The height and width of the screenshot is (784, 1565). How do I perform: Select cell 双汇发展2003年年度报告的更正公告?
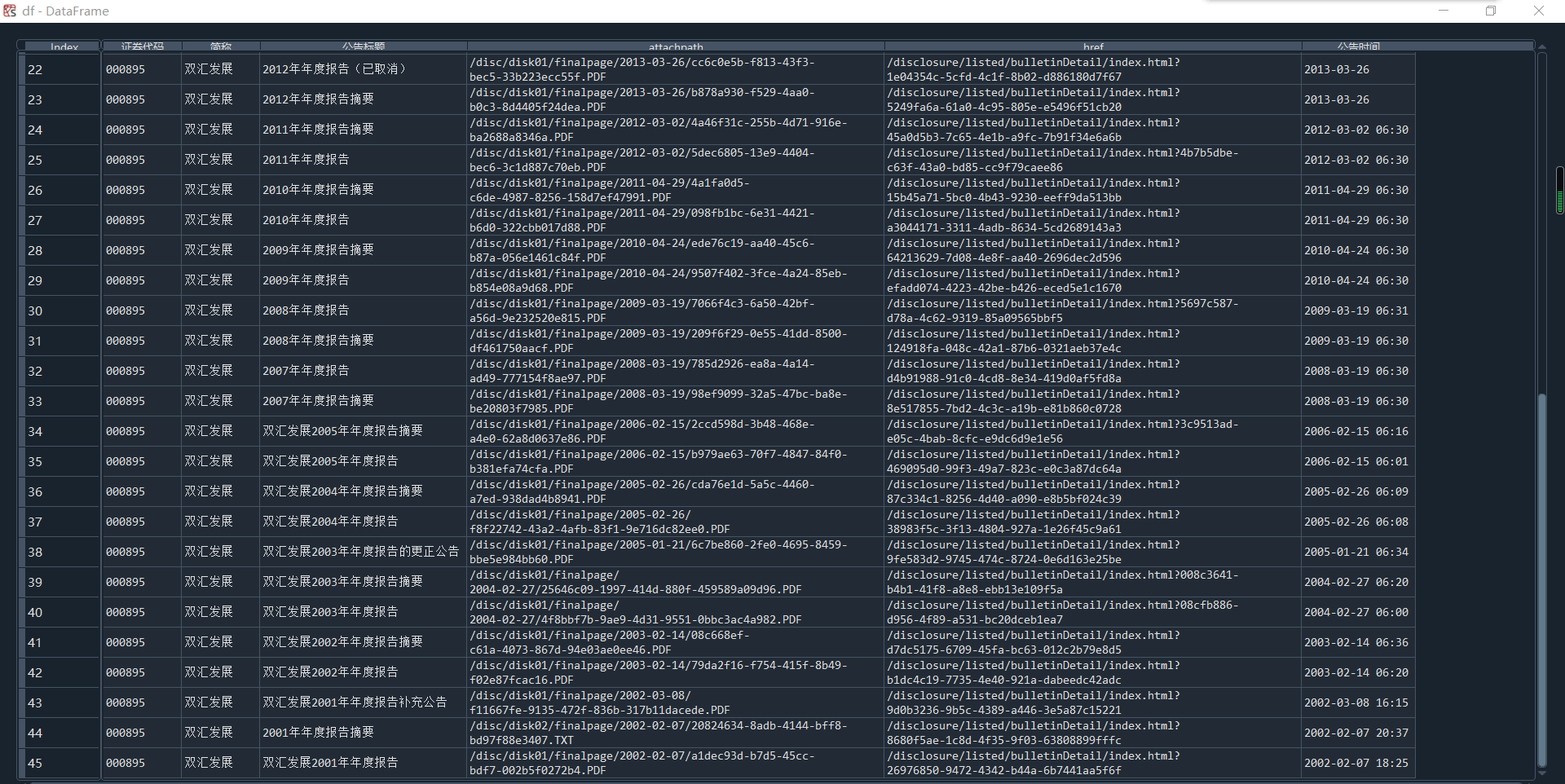(364, 552)
